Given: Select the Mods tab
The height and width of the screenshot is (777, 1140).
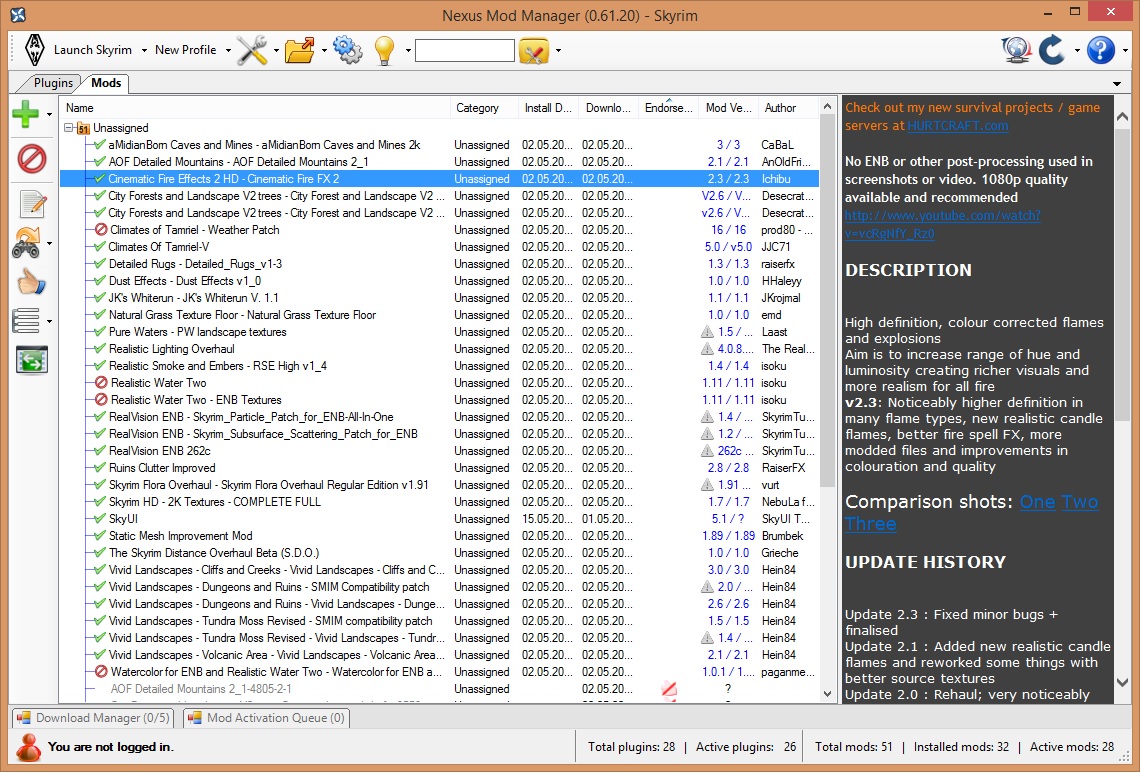Looking at the screenshot, I should (106, 83).
